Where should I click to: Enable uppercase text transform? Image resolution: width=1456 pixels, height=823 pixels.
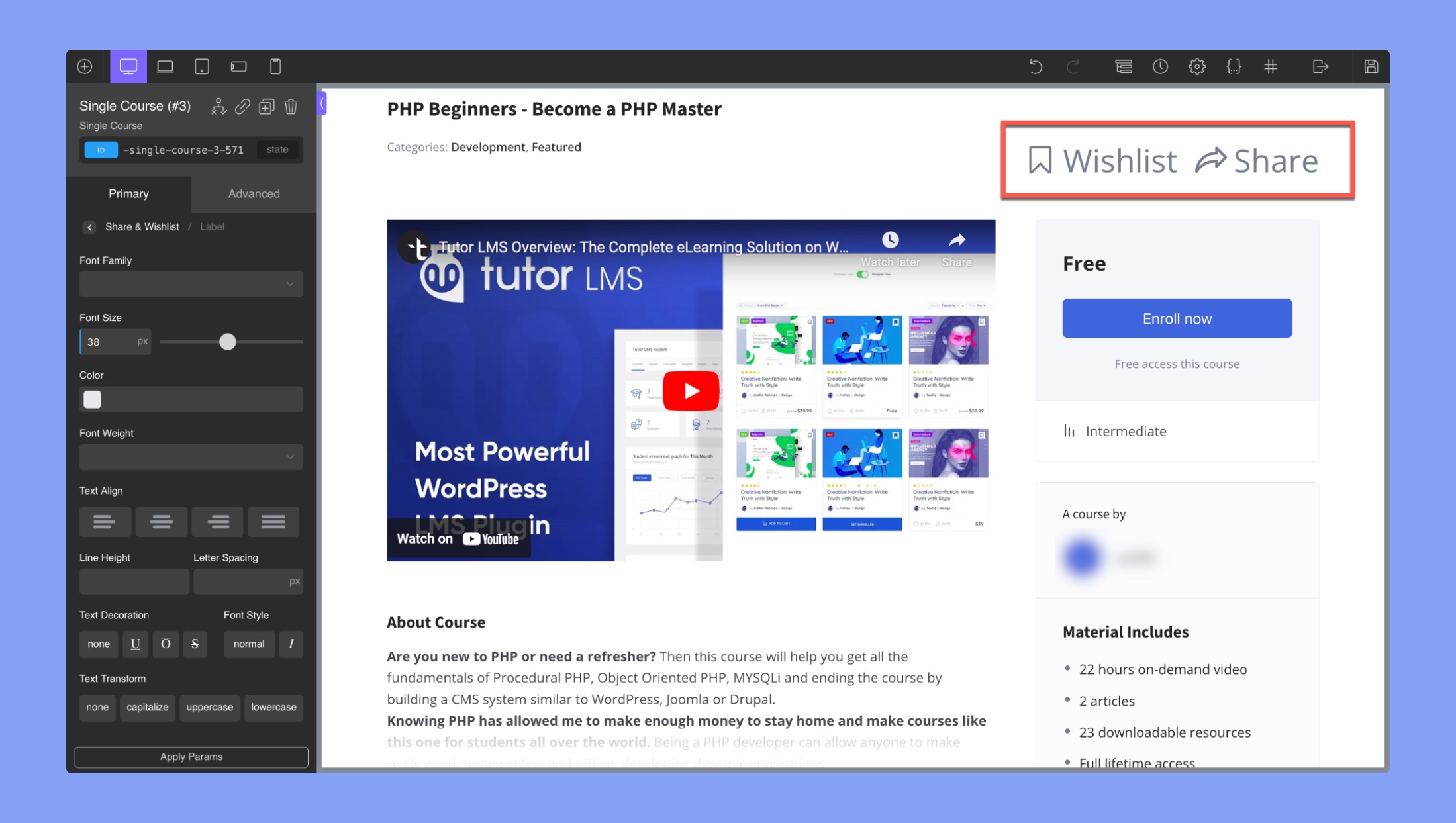pyautogui.click(x=209, y=707)
